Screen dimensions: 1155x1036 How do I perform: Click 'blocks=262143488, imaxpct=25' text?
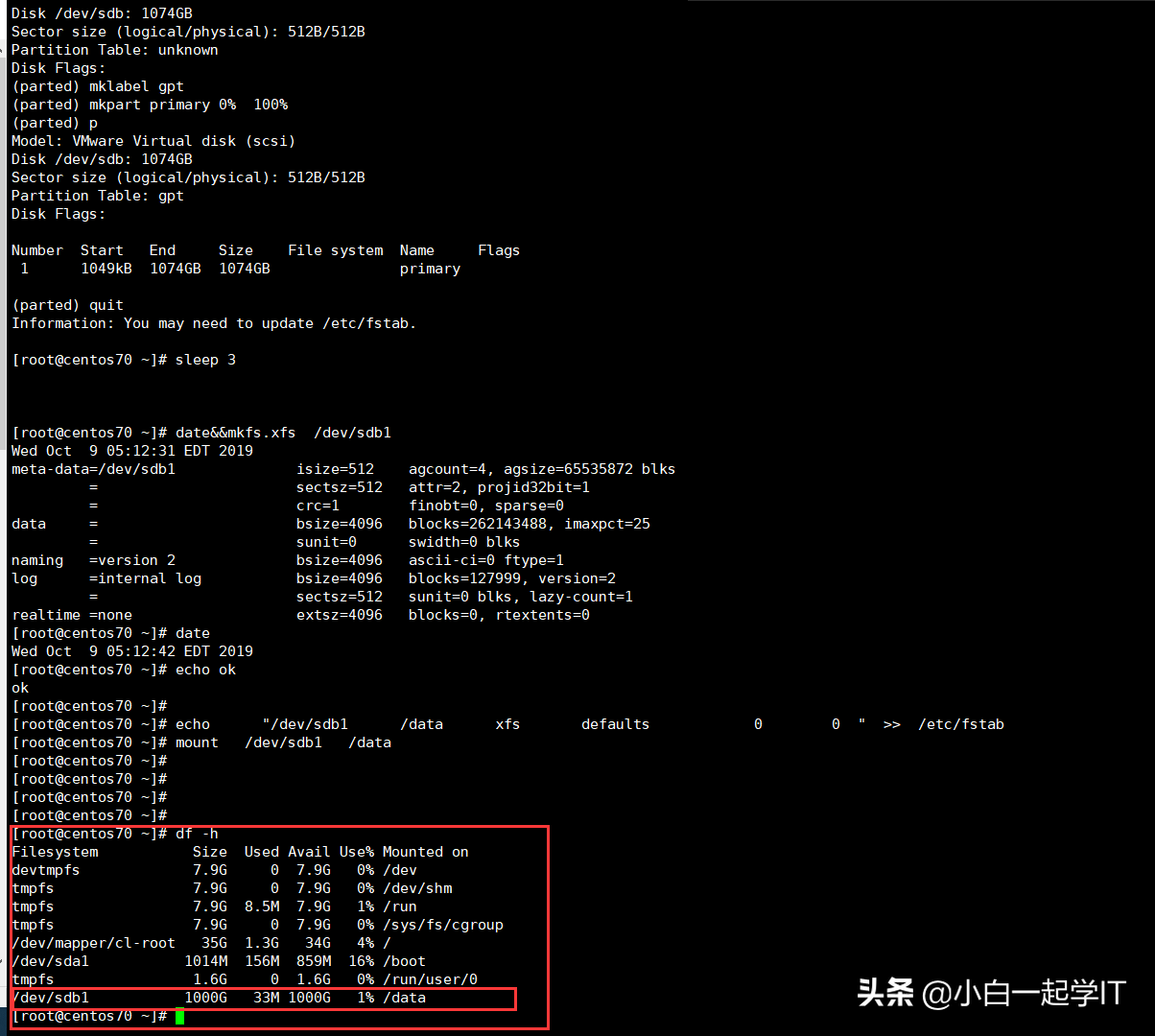(x=530, y=524)
